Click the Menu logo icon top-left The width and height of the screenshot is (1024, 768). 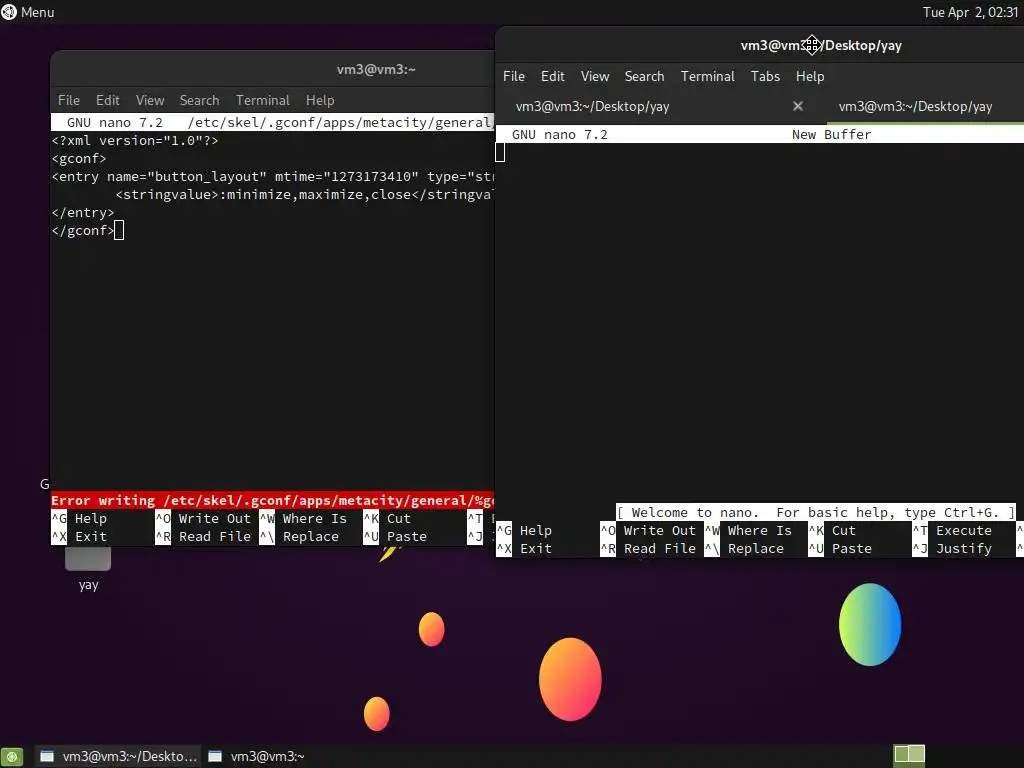click(9, 12)
